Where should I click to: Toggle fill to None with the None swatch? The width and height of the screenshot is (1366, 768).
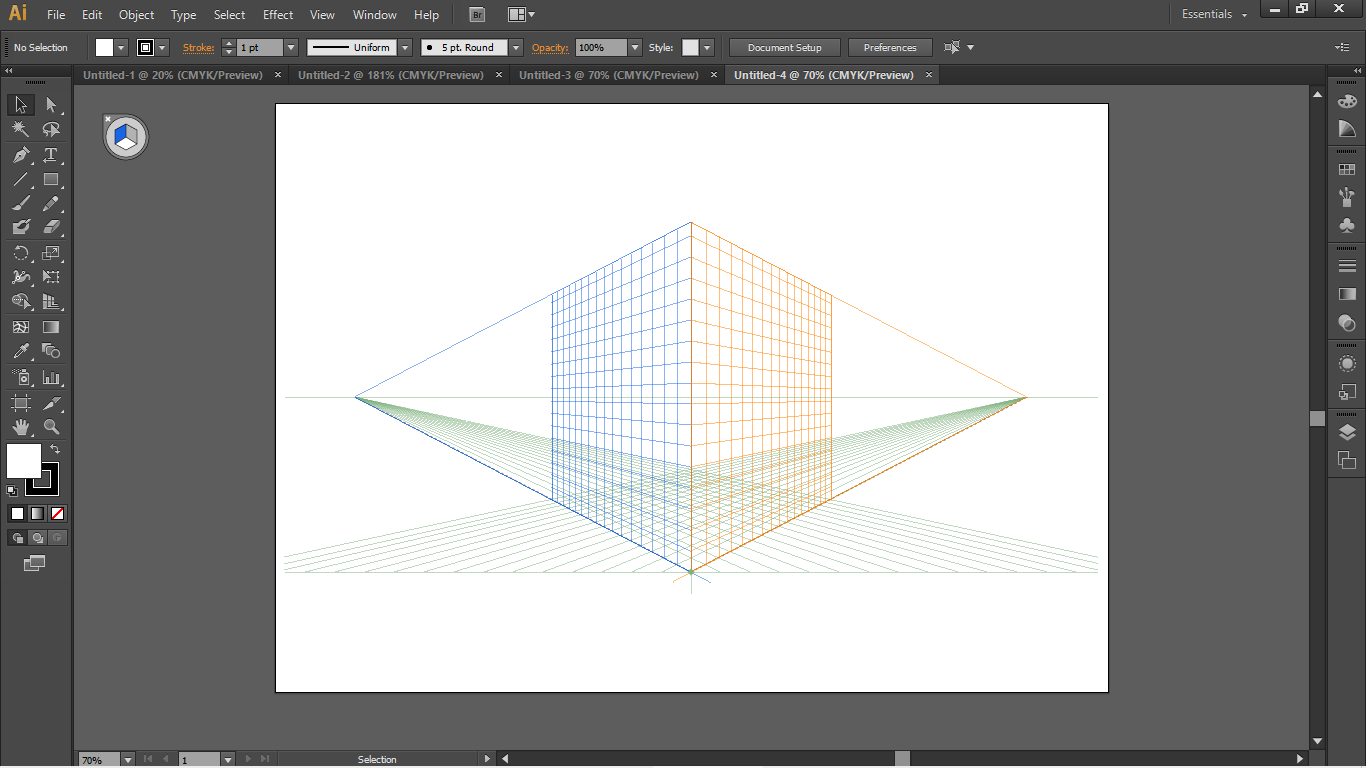(x=58, y=513)
